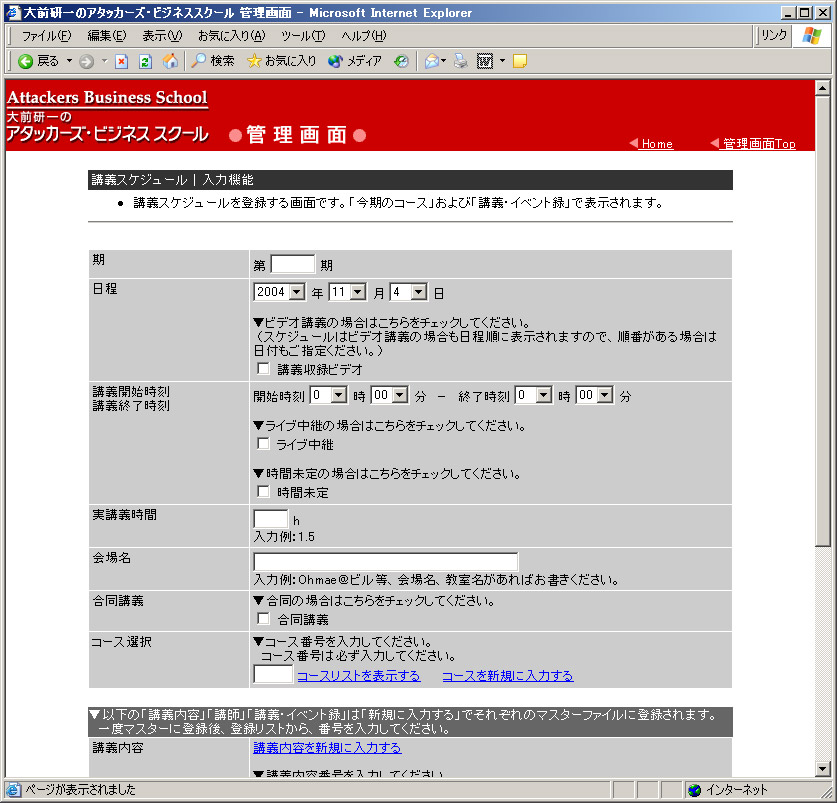Viewport: 837px width, 803px height.
Task: Click the Internet zone globe in status bar
Action: click(694, 790)
